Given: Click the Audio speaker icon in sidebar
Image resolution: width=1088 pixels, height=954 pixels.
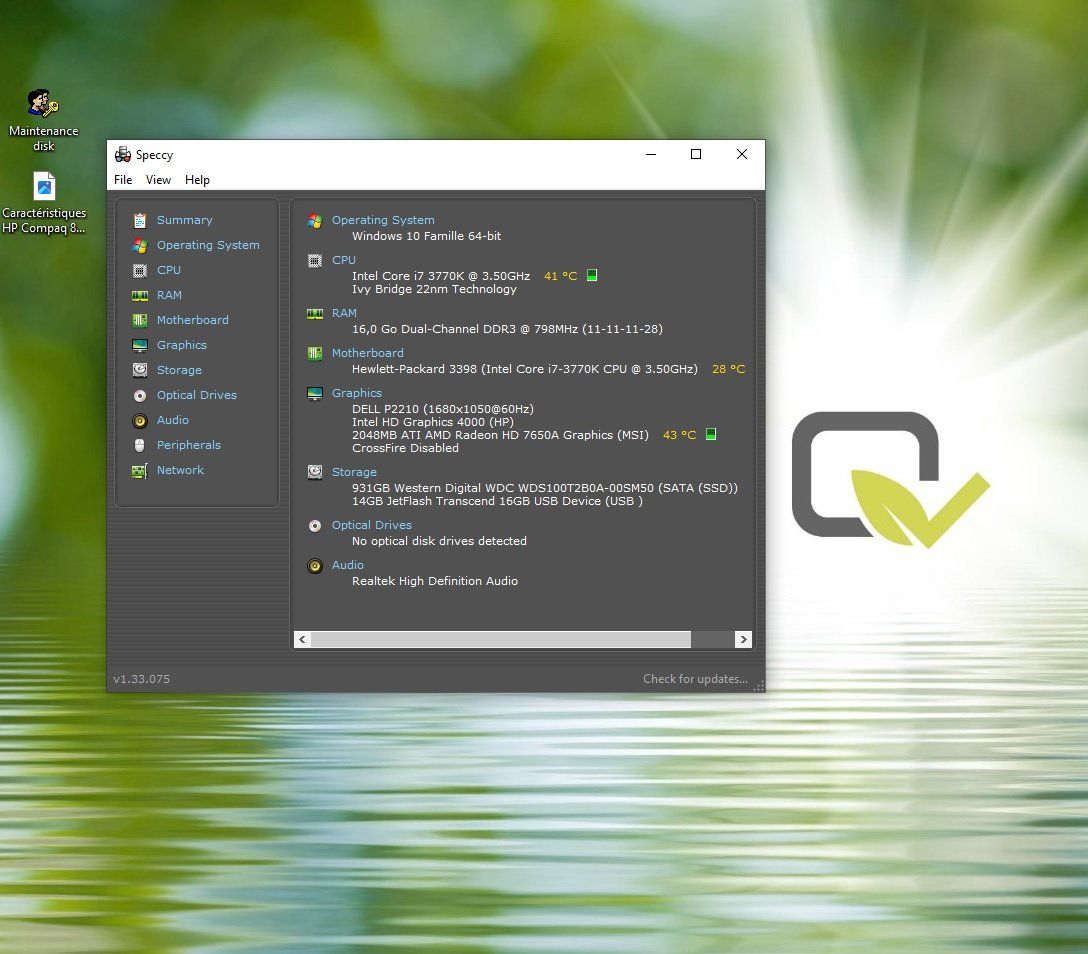Looking at the screenshot, I should pos(139,420).
